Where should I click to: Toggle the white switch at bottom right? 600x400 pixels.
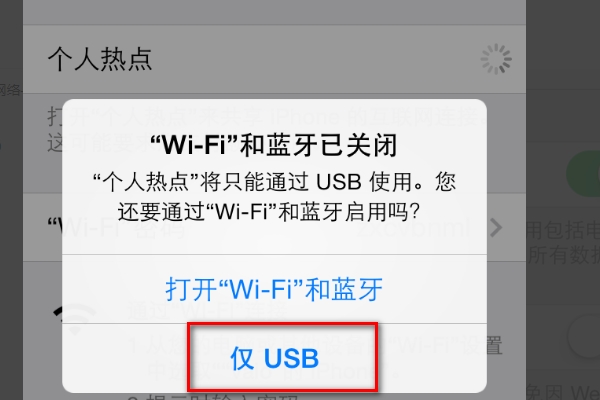[584, 337]
